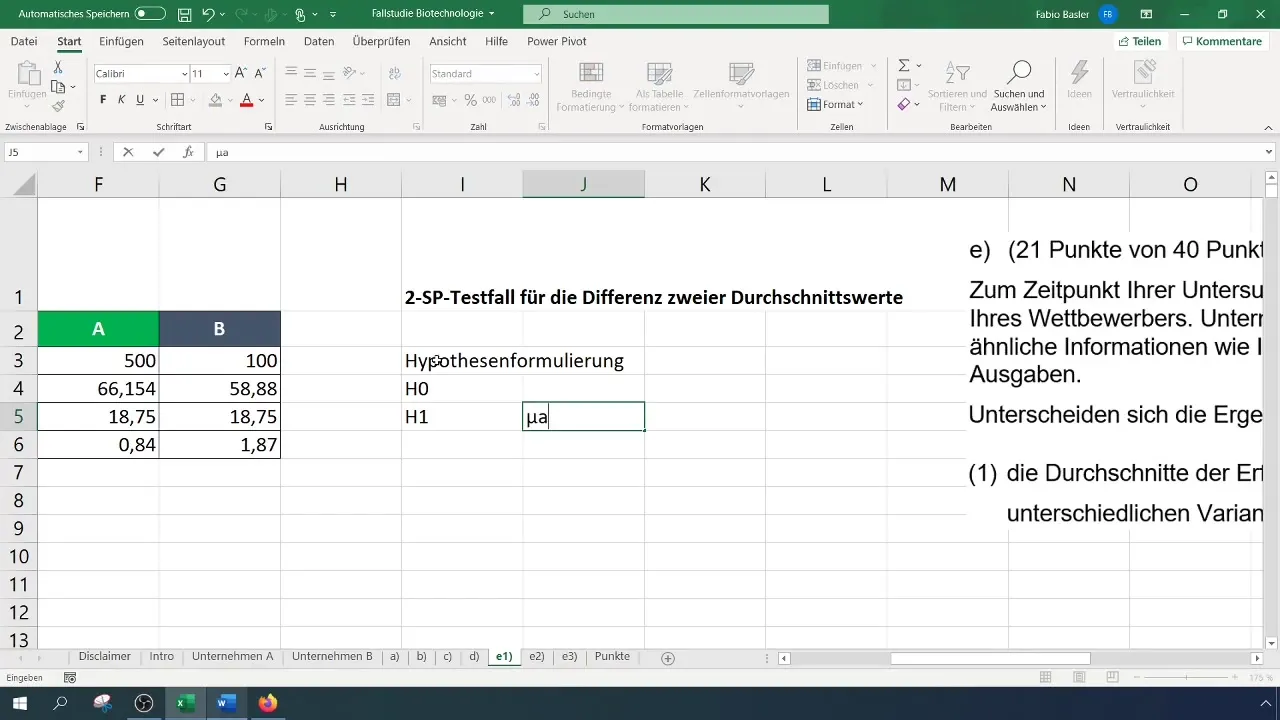Click the format painter brush icon
Viewport: 1280px width, 720px height.
tap(58, 105)
